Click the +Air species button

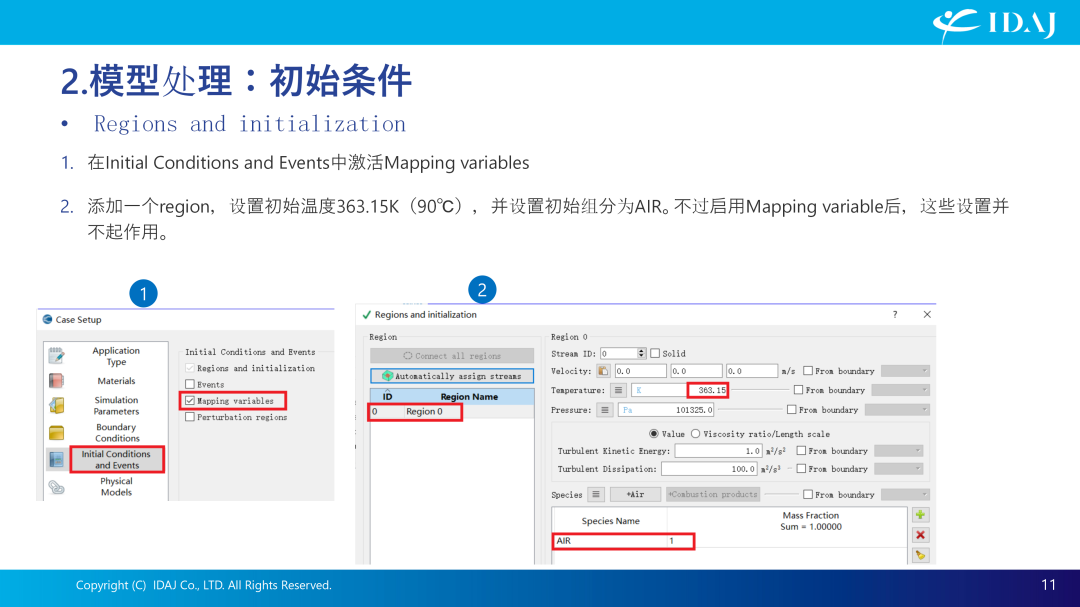[635, 494]
